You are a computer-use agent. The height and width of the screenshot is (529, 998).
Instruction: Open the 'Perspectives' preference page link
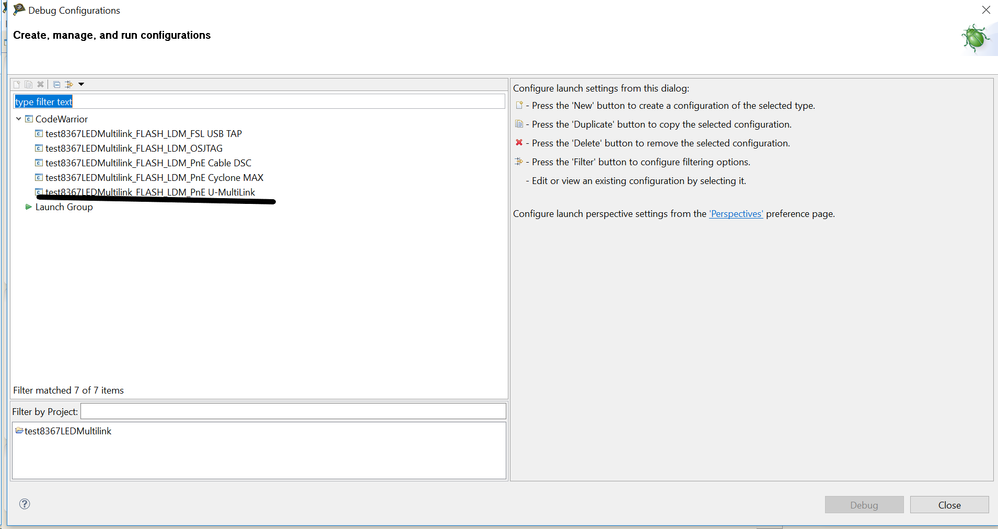736,214
